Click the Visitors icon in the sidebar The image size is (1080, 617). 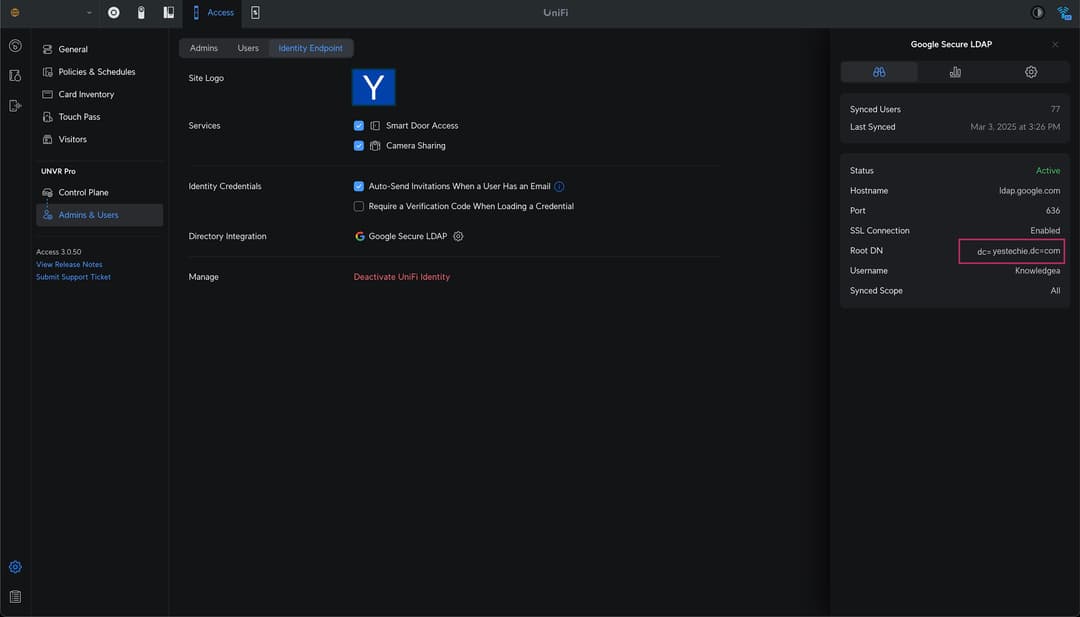pos(48,139)
